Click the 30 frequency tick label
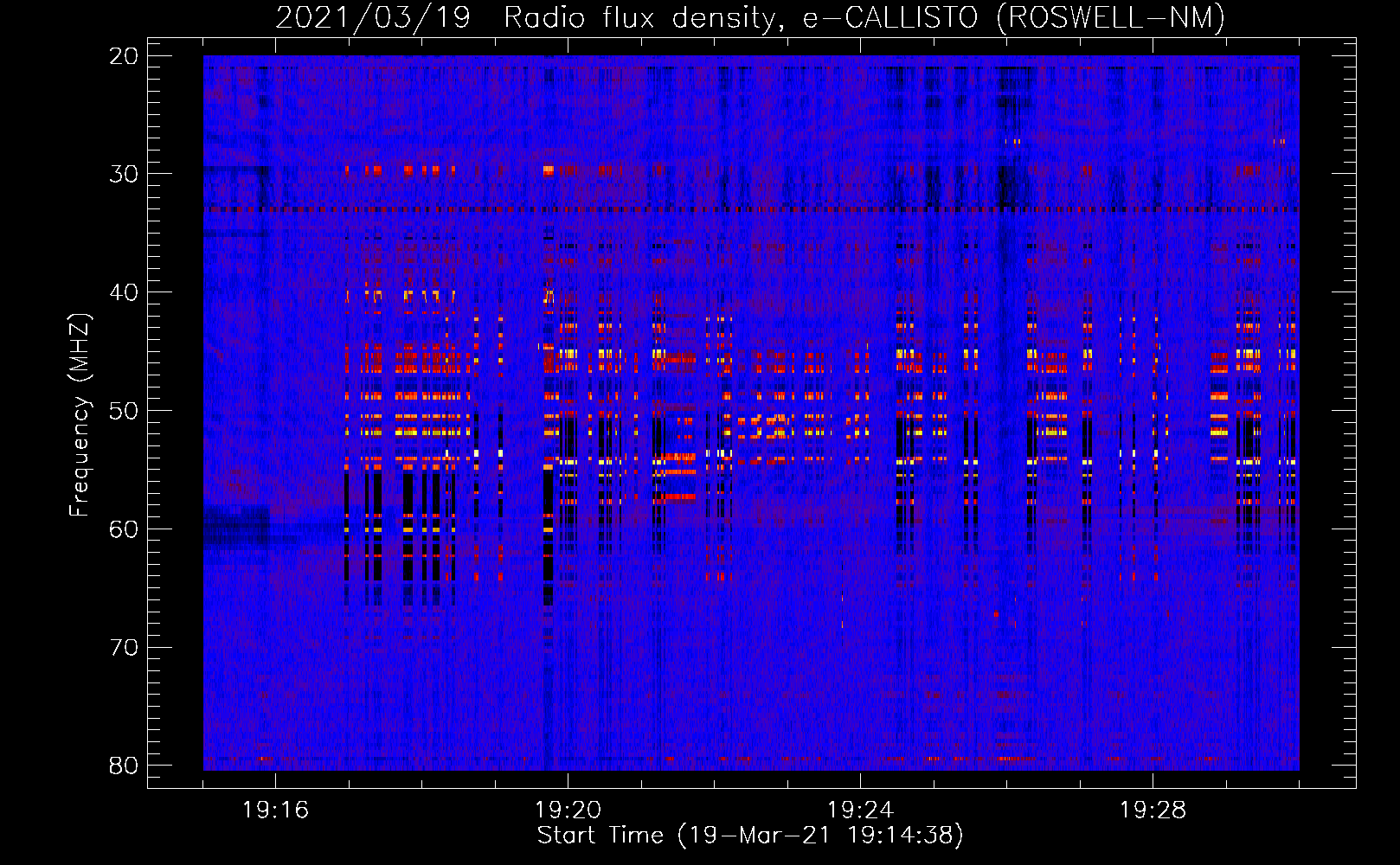1400x865 pixels. click(x=125, y=174)
